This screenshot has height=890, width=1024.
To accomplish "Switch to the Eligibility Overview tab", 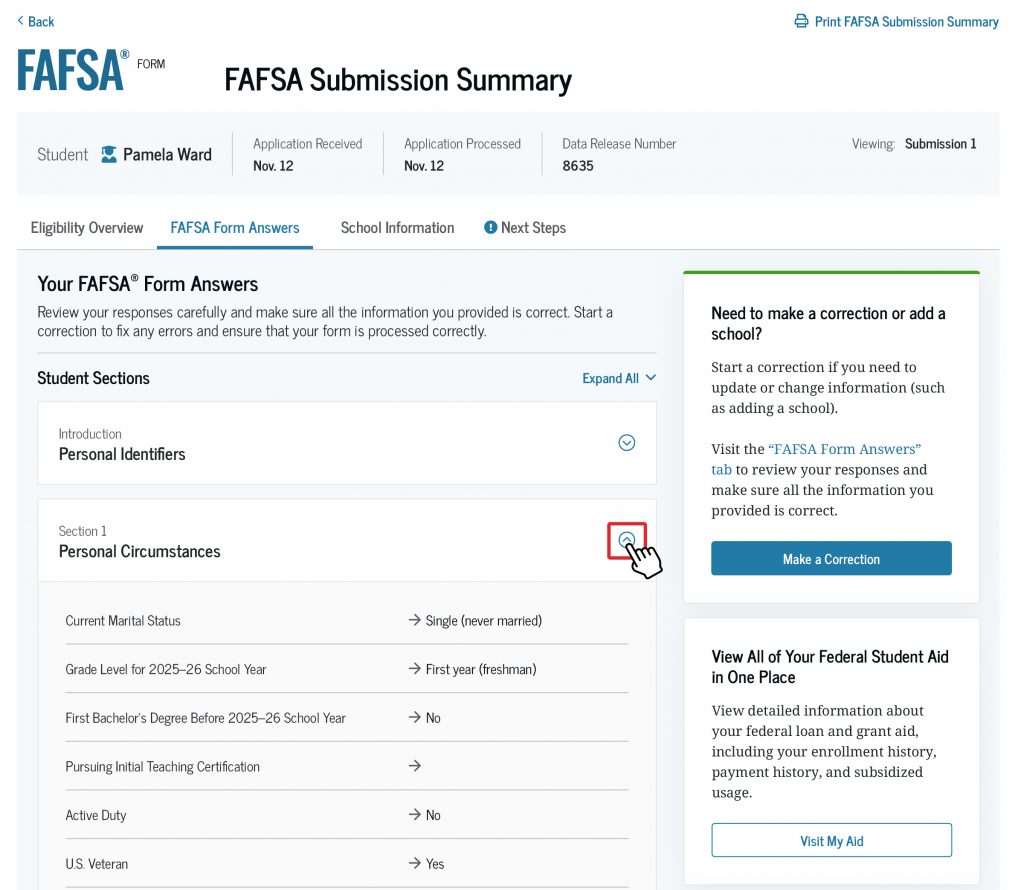I will (x=87, y=228).
